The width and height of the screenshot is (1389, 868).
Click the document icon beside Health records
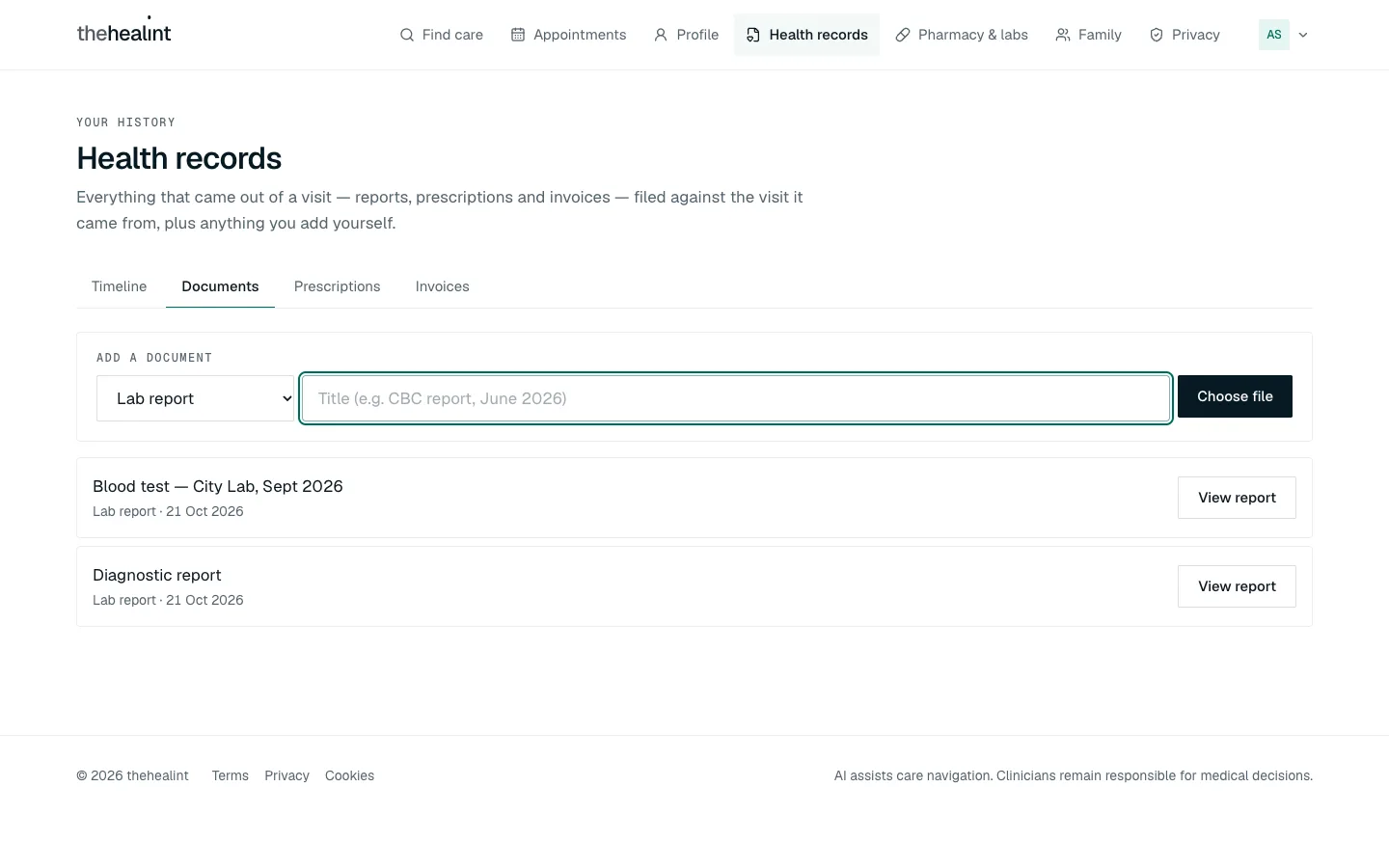pyautogui.click(x=753, y=35)
